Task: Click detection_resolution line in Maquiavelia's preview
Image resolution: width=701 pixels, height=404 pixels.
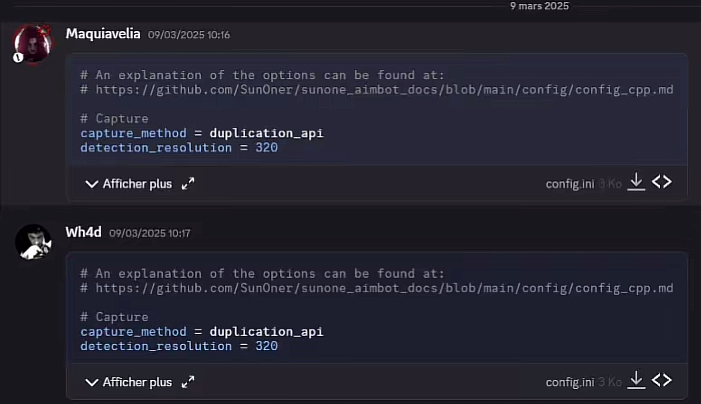Action: [179, 147]
